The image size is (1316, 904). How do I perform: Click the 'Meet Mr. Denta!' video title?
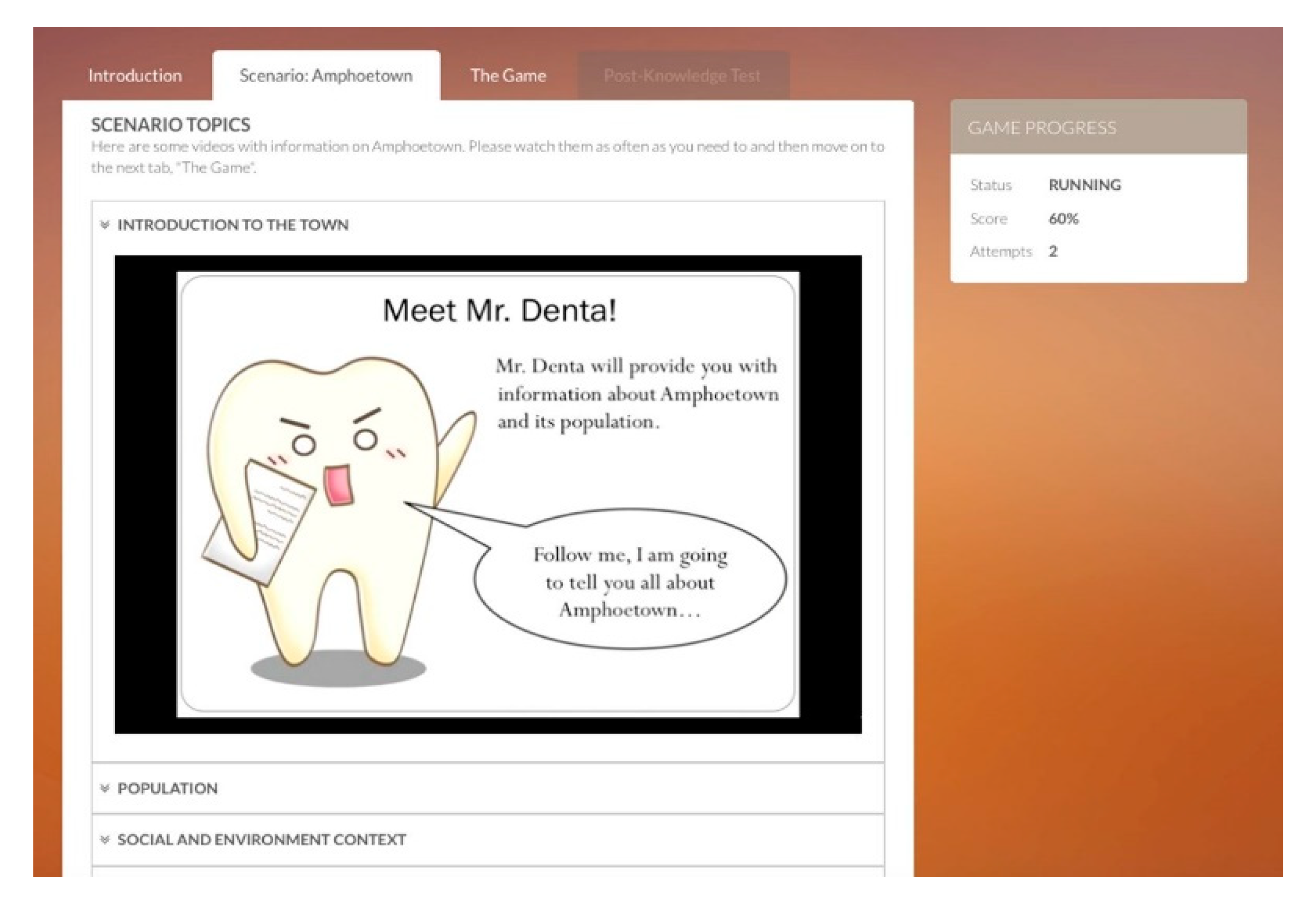tap(499, 310)
